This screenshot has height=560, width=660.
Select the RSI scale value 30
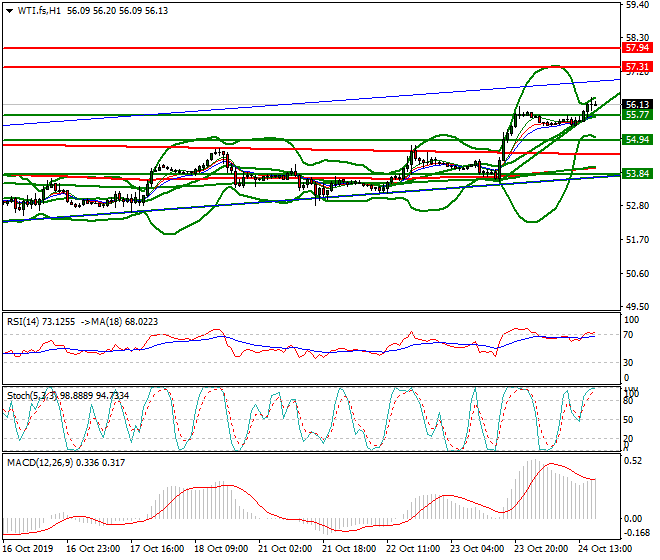click(628, 363)
